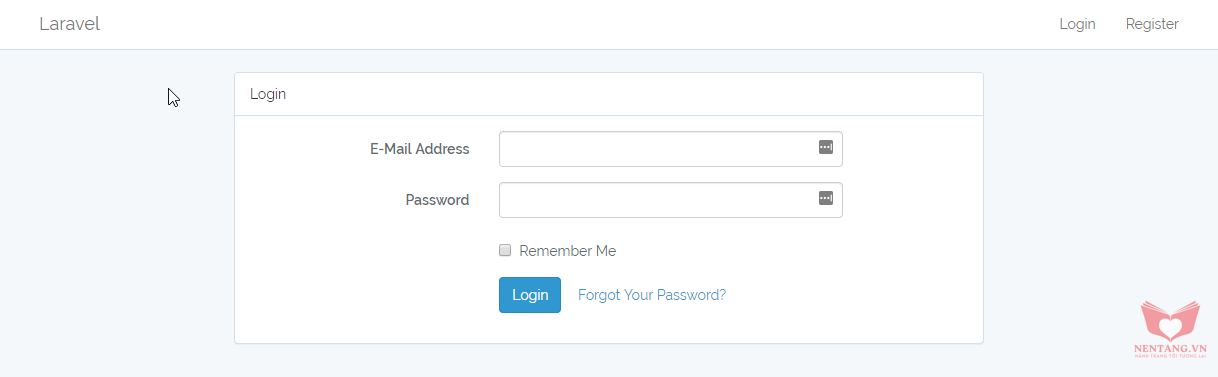Click the Remember Me label text
Viewport: 1218px width, 377px height.
(568, 251)
